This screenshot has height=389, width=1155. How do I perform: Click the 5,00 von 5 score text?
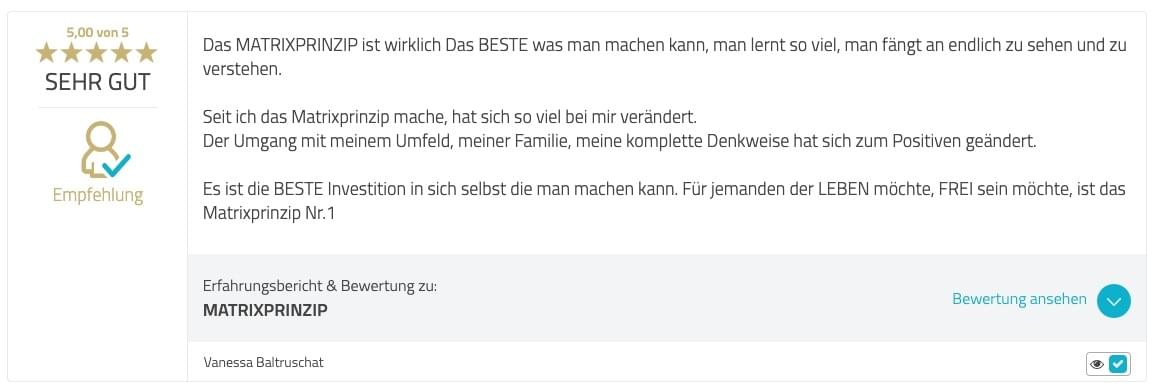pos(97,32)
